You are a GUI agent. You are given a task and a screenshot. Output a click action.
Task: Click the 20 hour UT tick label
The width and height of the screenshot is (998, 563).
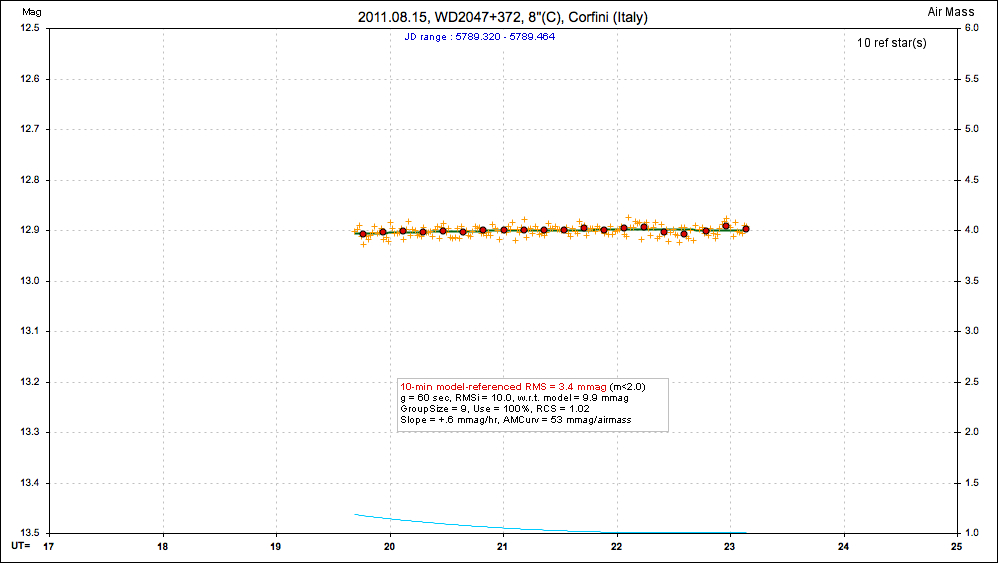[390, 546]
